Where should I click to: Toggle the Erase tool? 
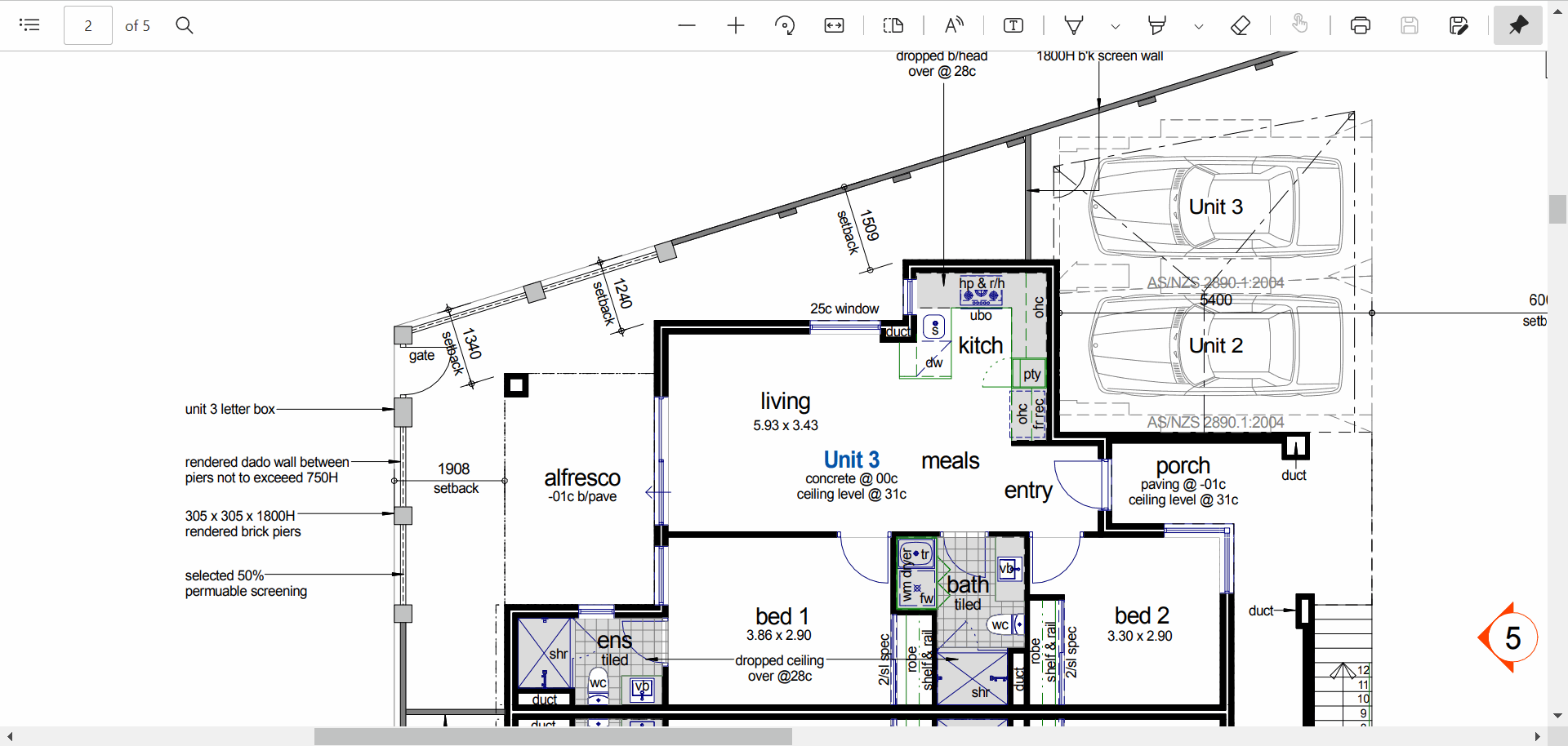point(1240,25)
